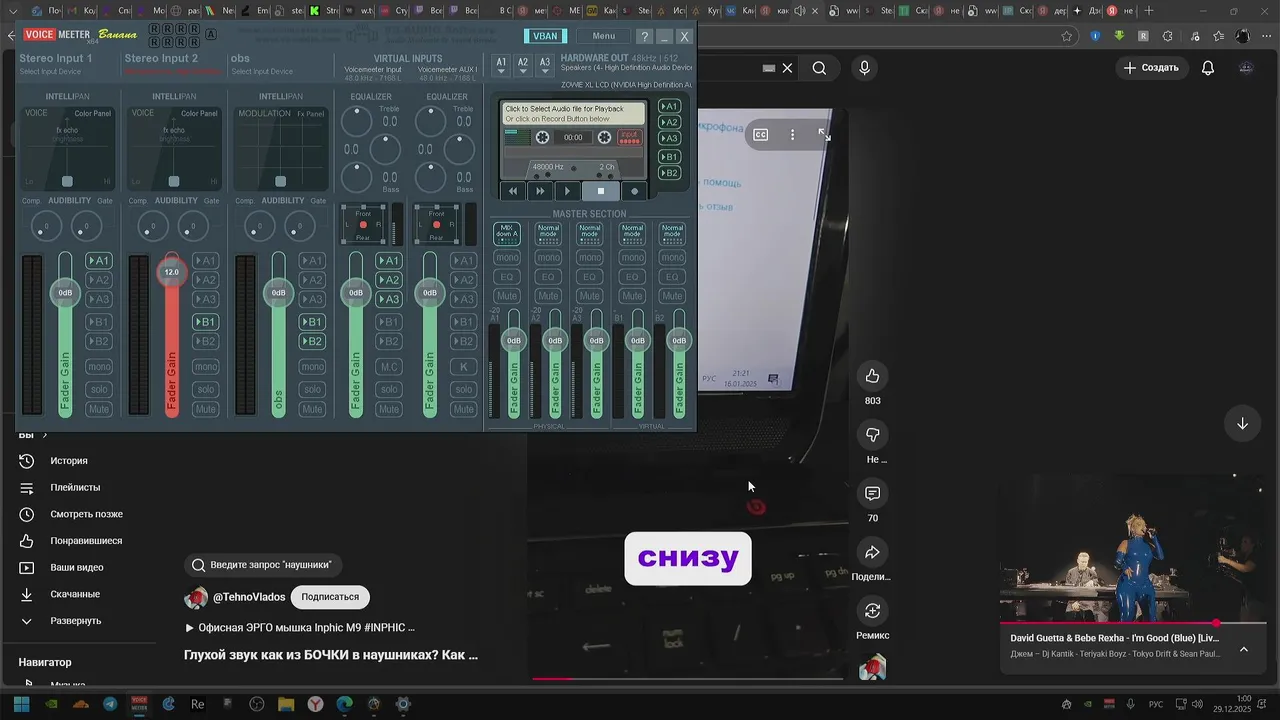
Task: Enter fullscreen on the short video
Action: [824, 134]
